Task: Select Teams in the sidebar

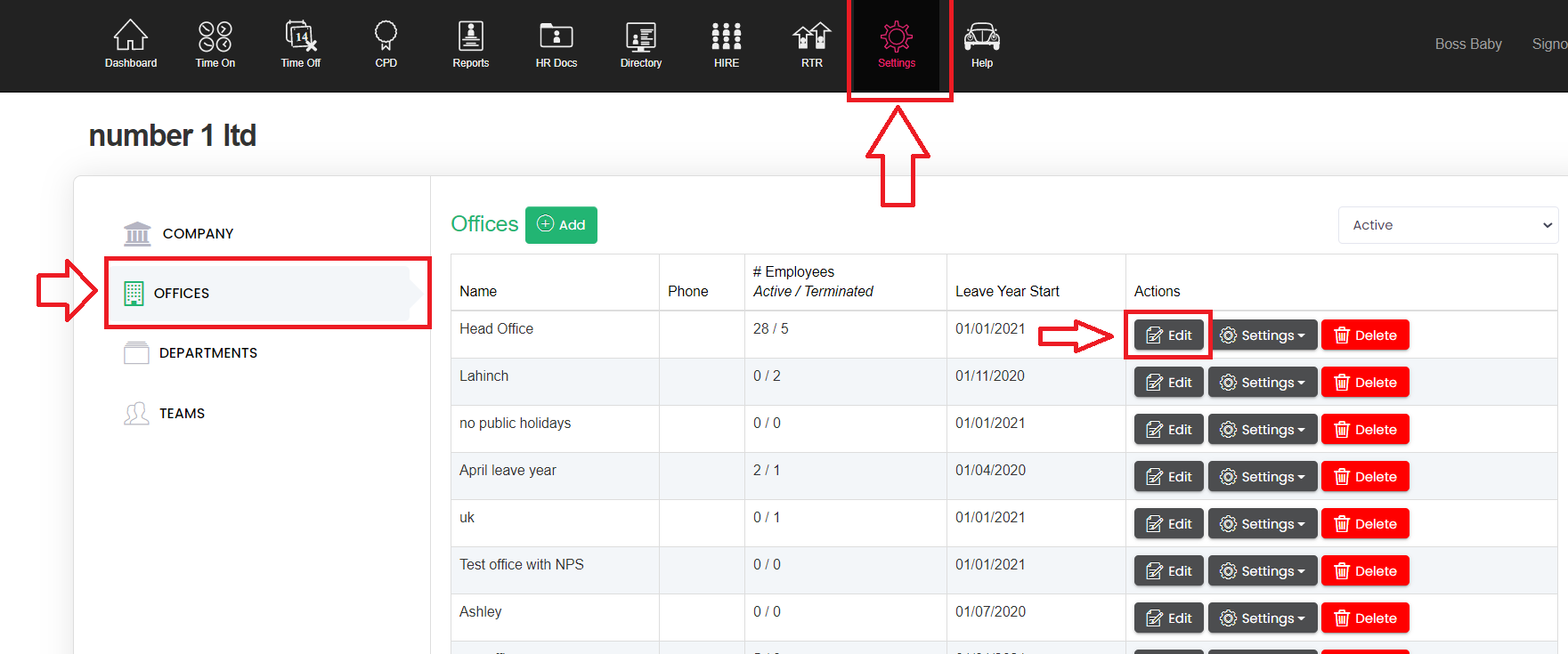Action: click(182, 414)
